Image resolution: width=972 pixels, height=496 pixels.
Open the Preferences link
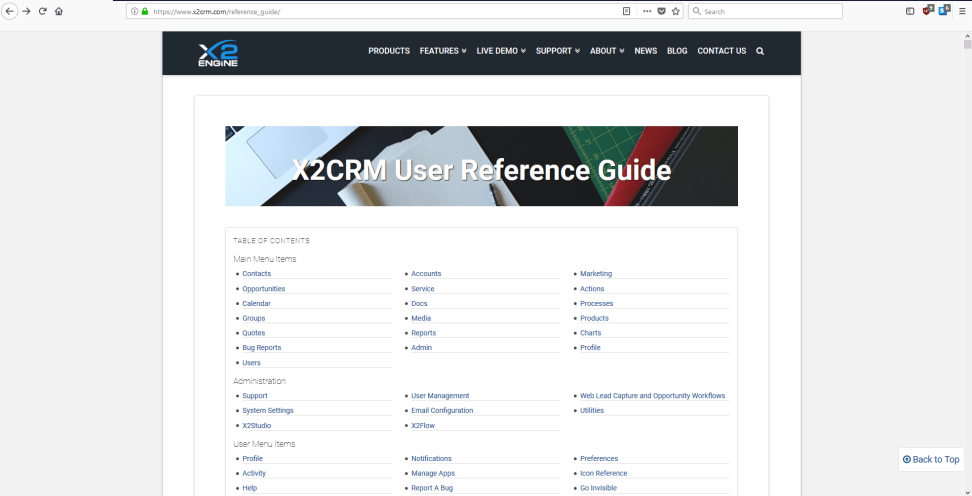599,459
